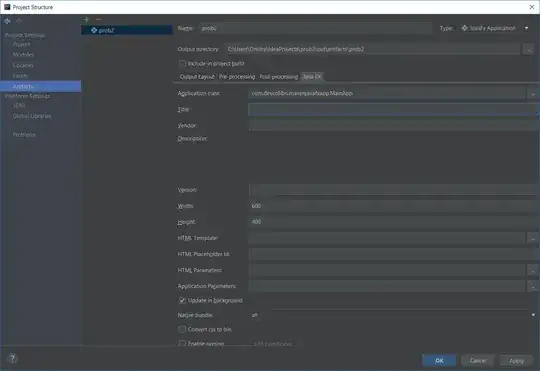The width and height of the screenshot is (540, 371).
Task: Browse for Output directory folder
Action: pyautogui.click(x=529, y=49)
